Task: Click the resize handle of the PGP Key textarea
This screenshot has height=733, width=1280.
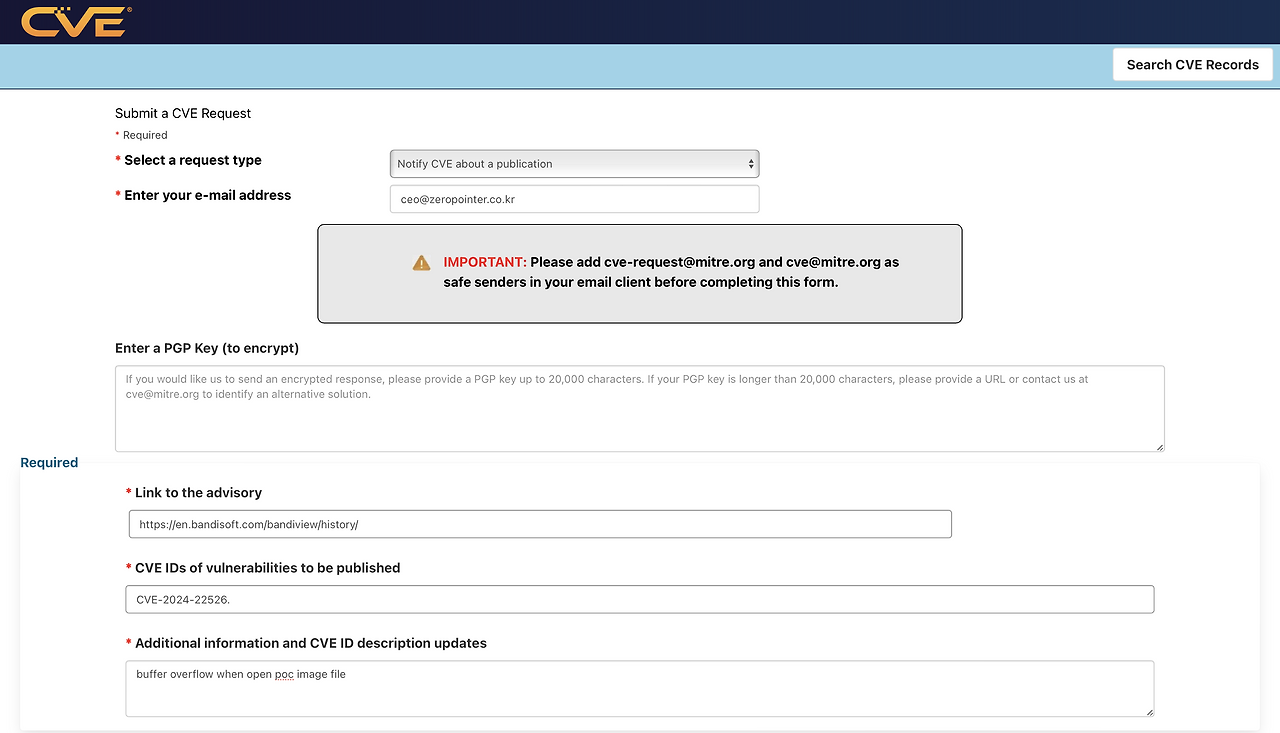Action: pos(1159,448)
